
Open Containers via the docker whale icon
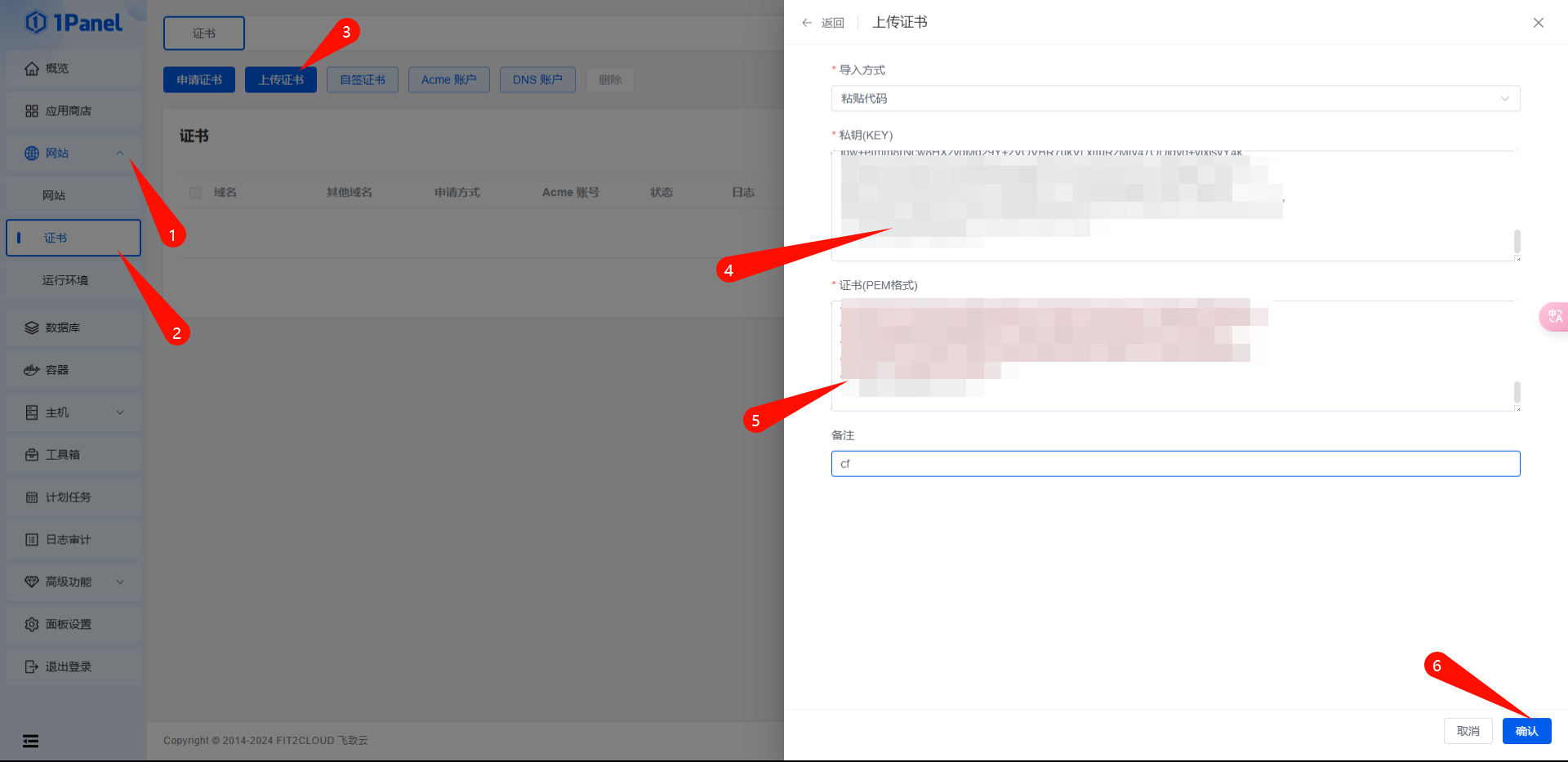click(32, 370)
